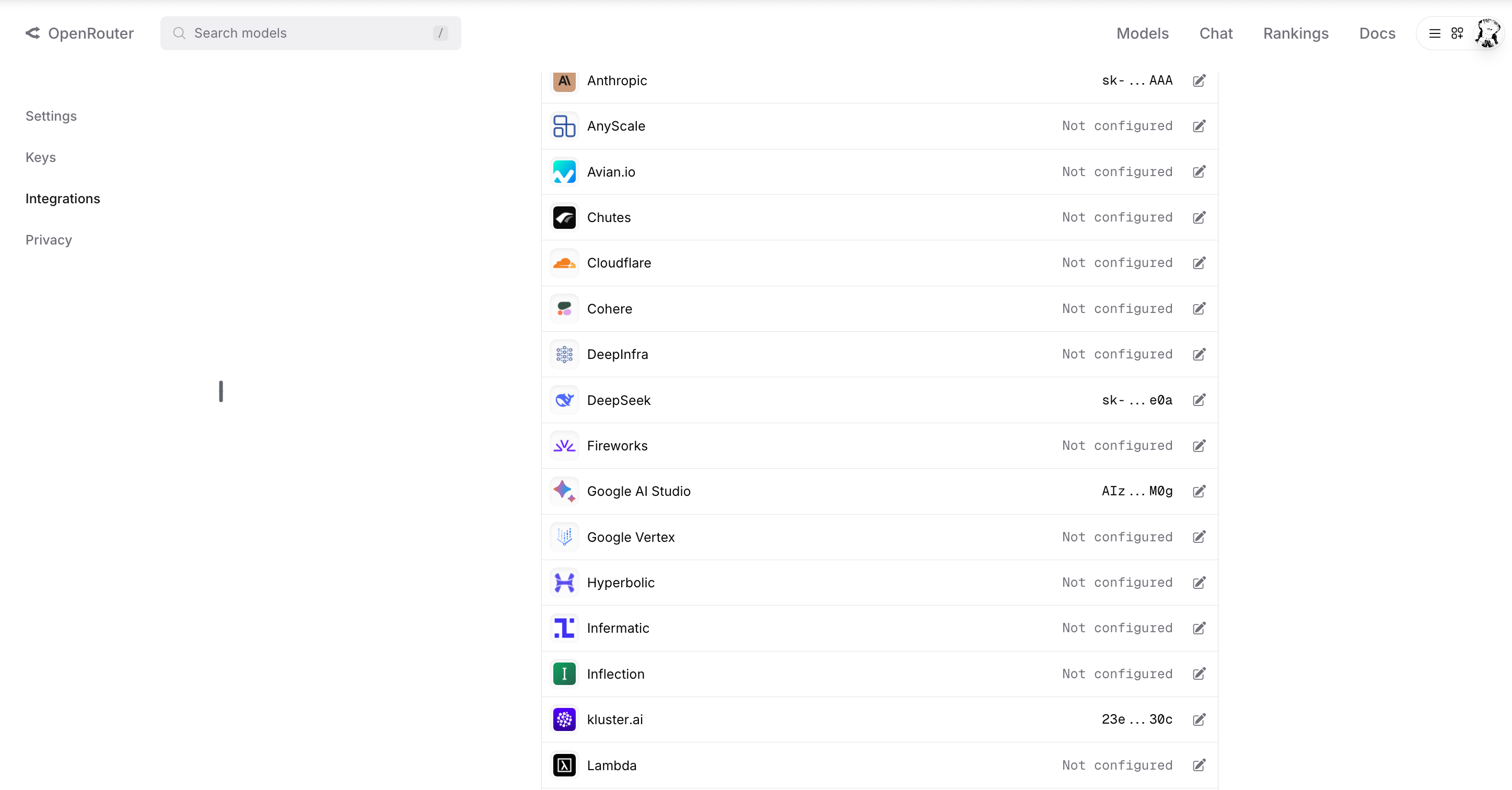Edit the Fireworks integration key
Viewport: 1512px width, 790px height.
click(x=1199, y=446)
